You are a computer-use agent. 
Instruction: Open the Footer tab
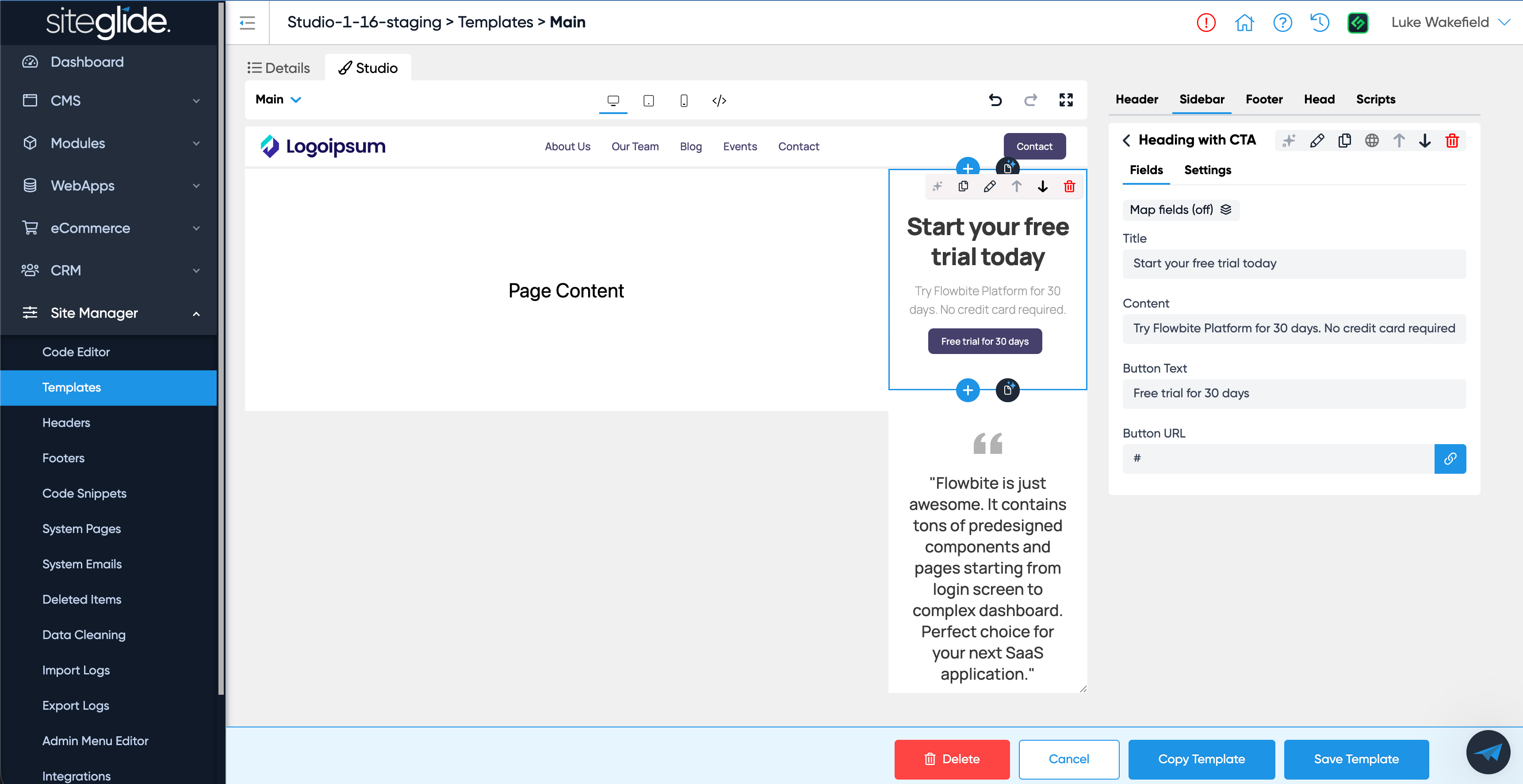[1264, 99]
